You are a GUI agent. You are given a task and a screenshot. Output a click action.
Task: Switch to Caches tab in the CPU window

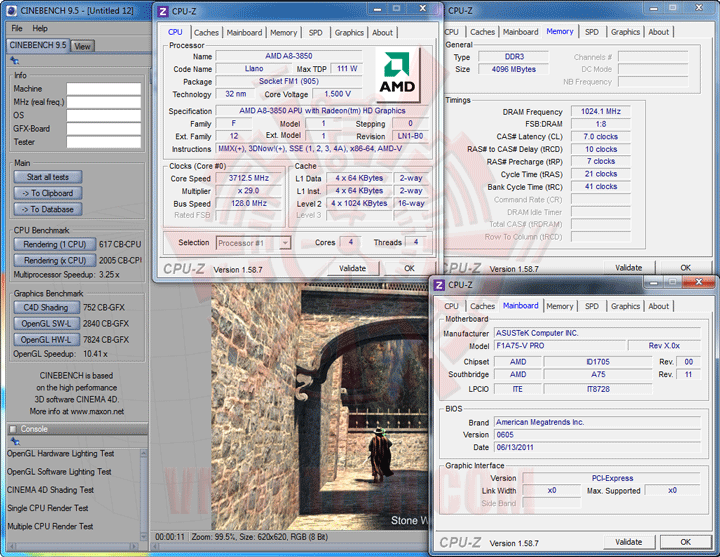(206, 33)
